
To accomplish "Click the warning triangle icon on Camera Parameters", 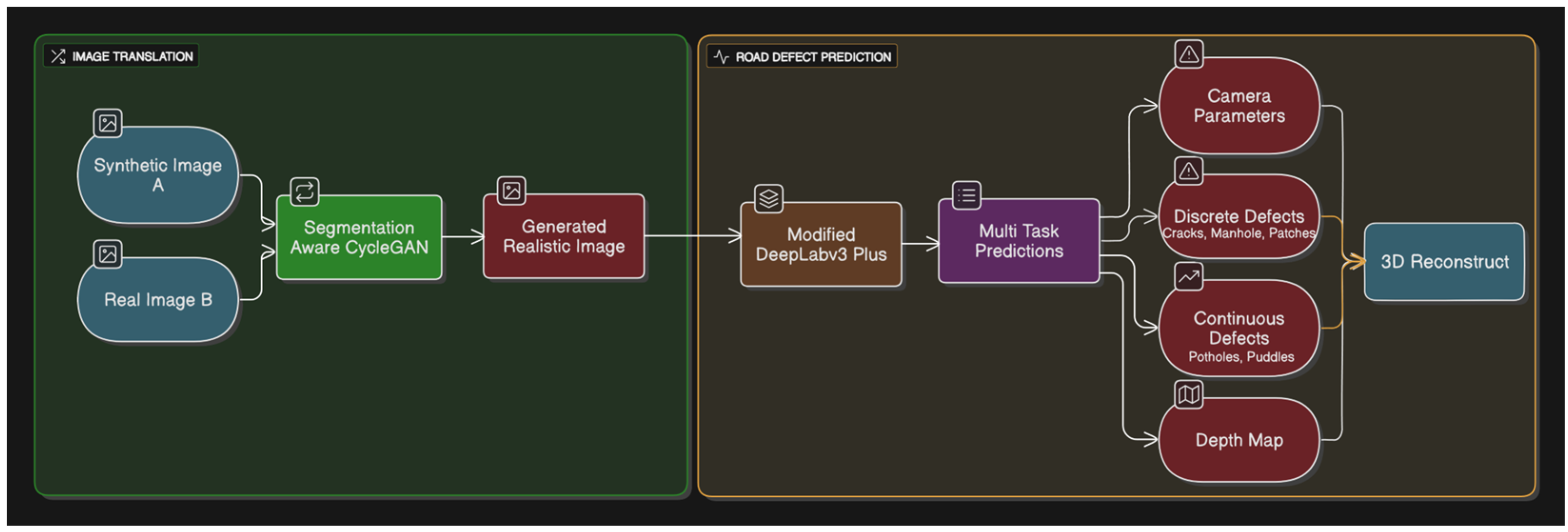I will point(1189,54).
